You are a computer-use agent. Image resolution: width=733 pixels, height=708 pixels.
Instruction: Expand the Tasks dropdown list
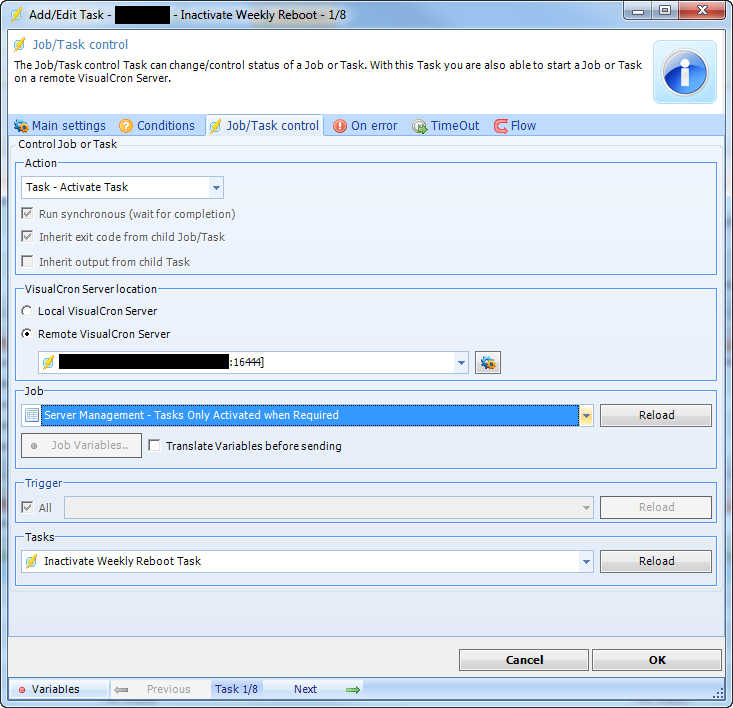click(586, 561)
